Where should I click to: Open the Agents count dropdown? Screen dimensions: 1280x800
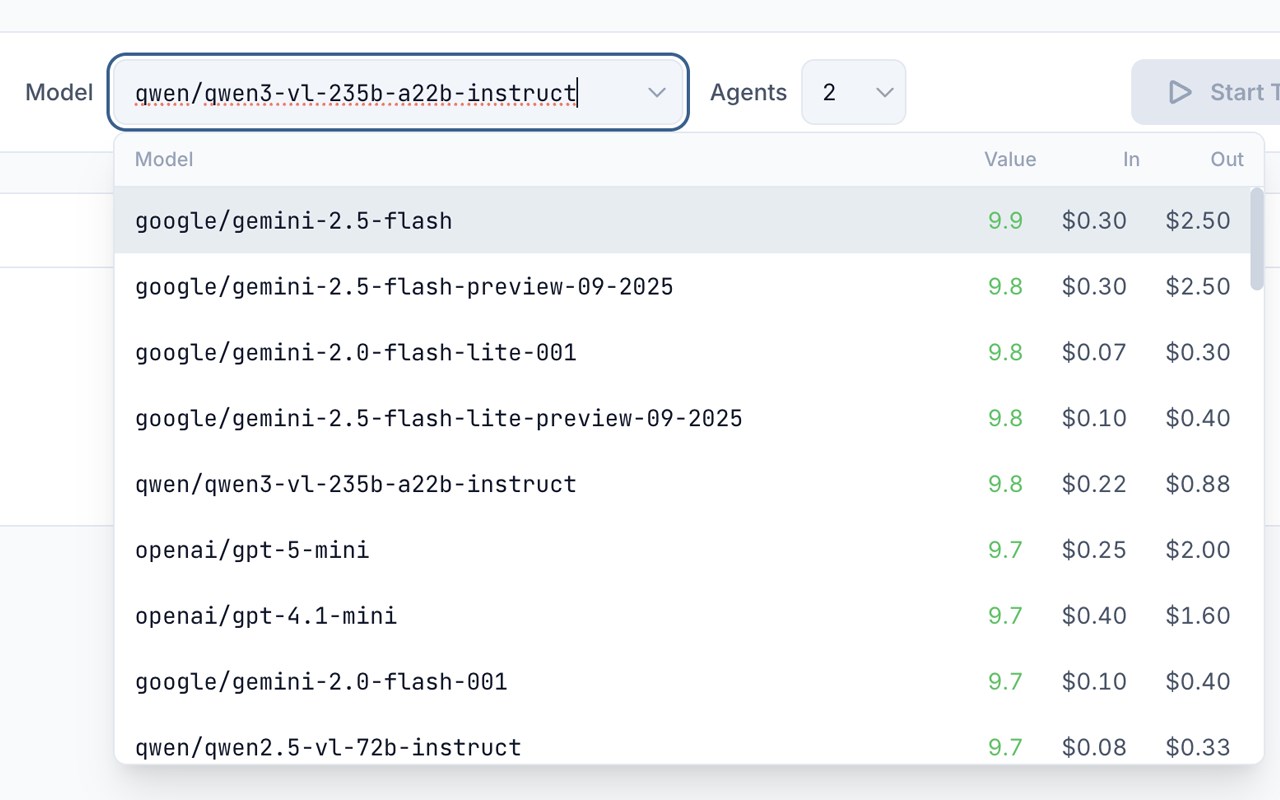(x=853, y=92)
